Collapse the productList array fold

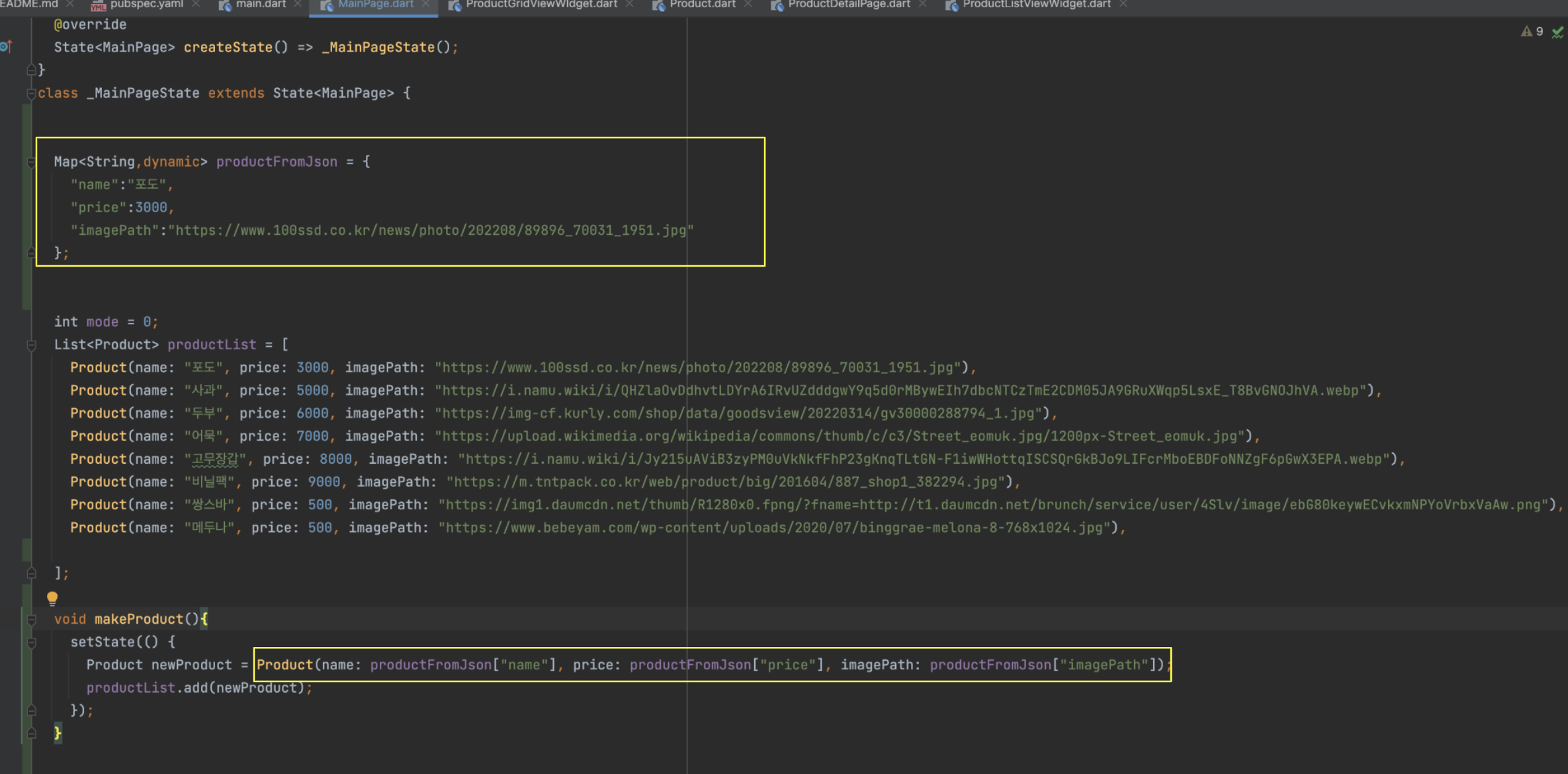click(x=31, y=345)
